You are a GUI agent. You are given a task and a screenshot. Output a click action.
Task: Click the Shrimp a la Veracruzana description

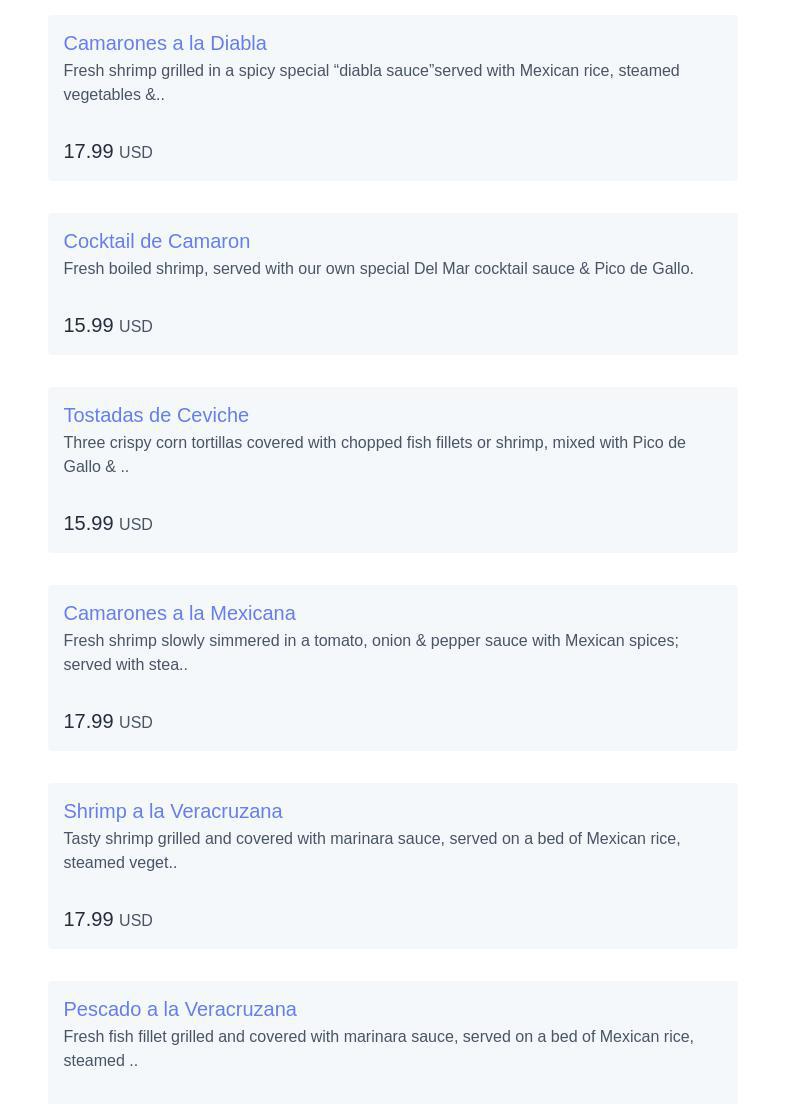pos(372,850)
